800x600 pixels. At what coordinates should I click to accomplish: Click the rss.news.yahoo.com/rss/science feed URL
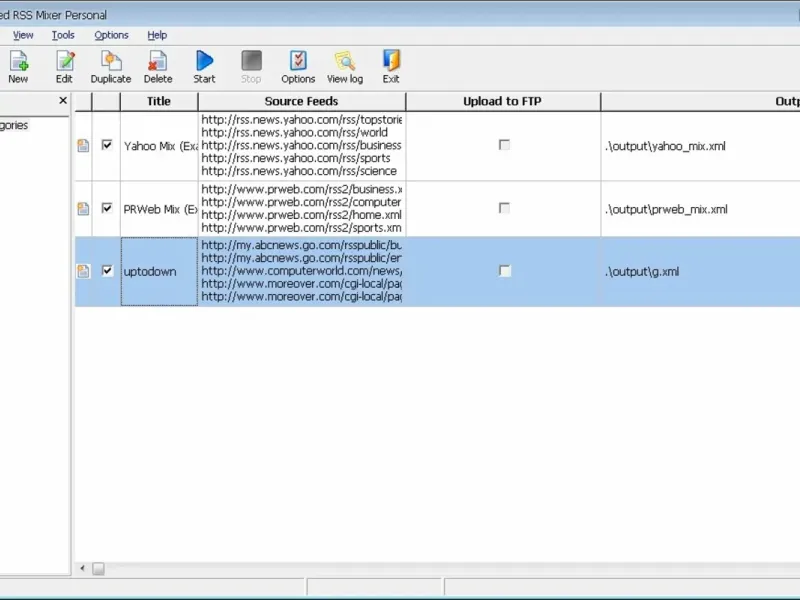click(298, 171)
